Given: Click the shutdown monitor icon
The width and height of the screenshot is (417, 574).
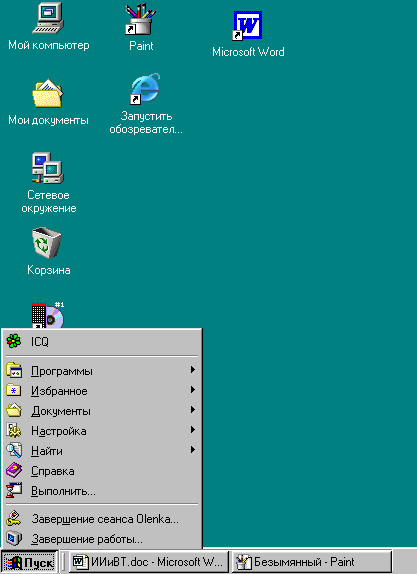Looking at the screenshot, I should 14,538.
